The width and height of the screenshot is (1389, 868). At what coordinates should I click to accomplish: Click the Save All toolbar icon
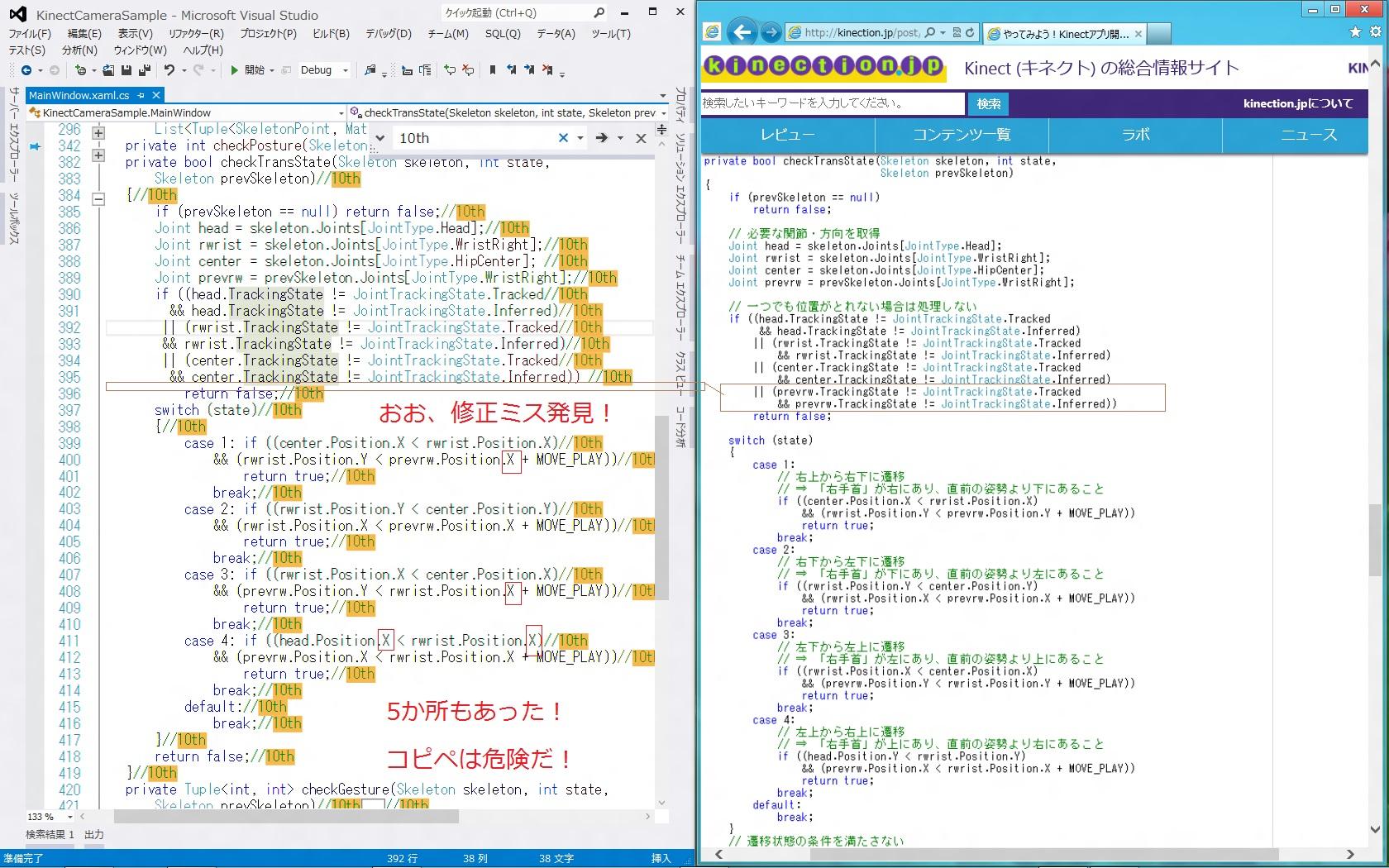[145, 70]
